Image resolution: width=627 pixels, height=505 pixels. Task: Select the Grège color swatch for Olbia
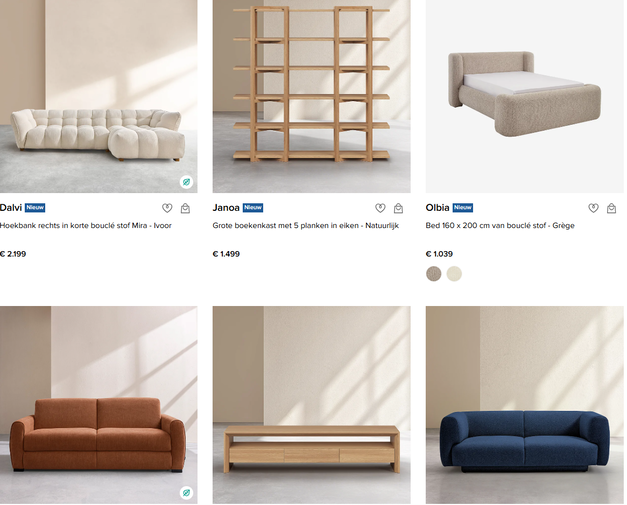[433, 274]
